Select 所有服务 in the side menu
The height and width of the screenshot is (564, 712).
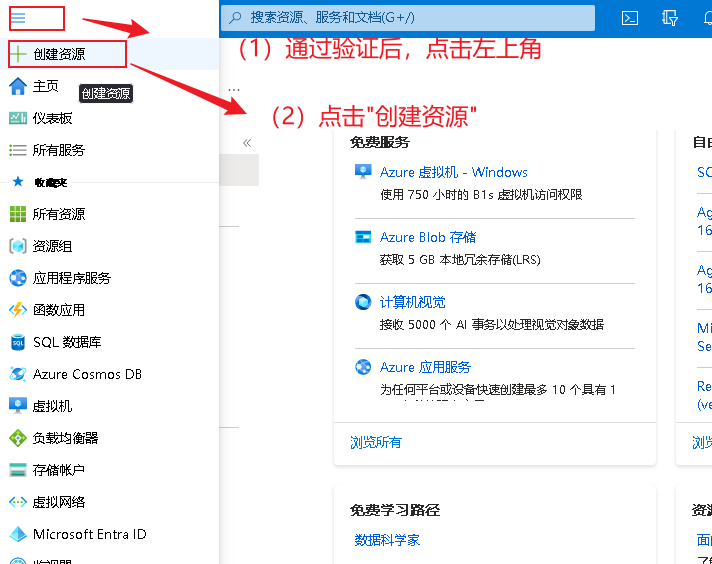tap(59, 150)
